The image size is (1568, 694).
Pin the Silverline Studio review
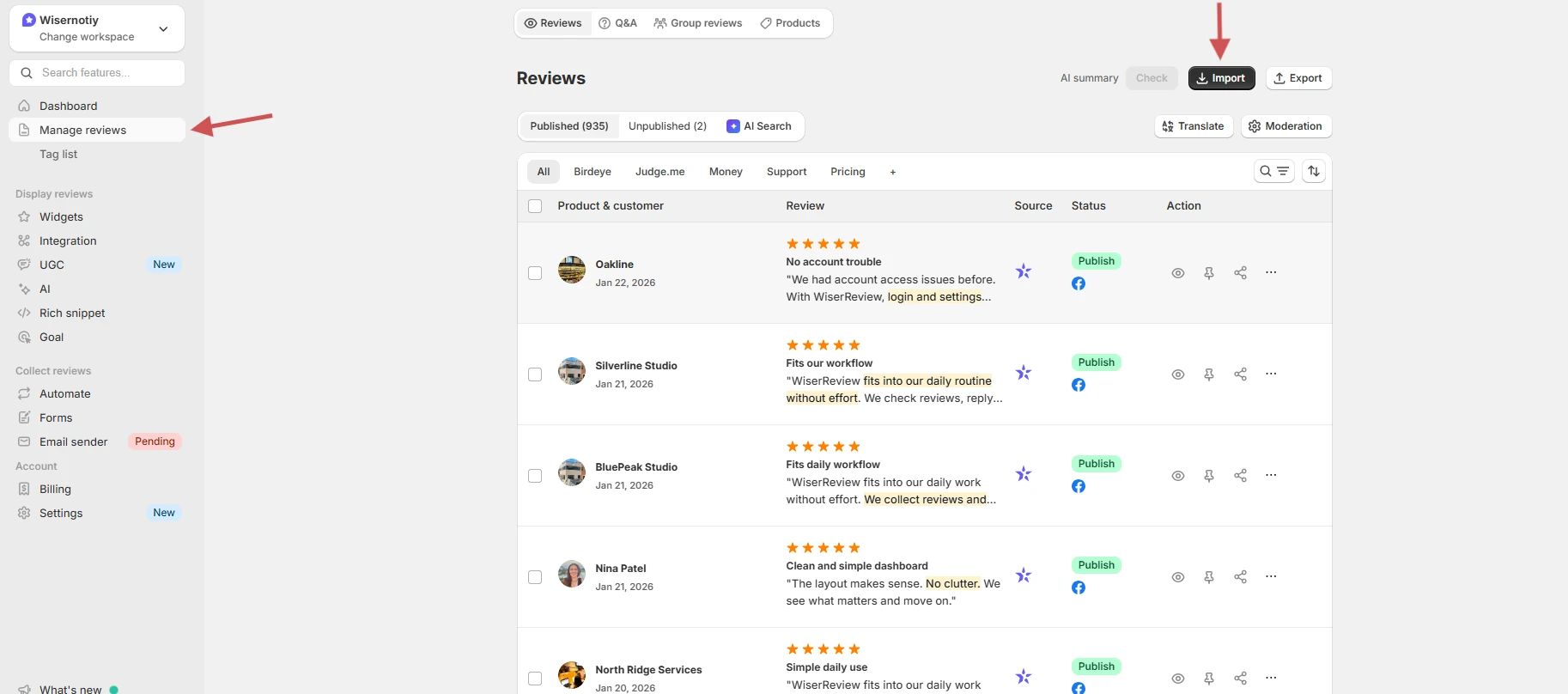pos(1209,374)
